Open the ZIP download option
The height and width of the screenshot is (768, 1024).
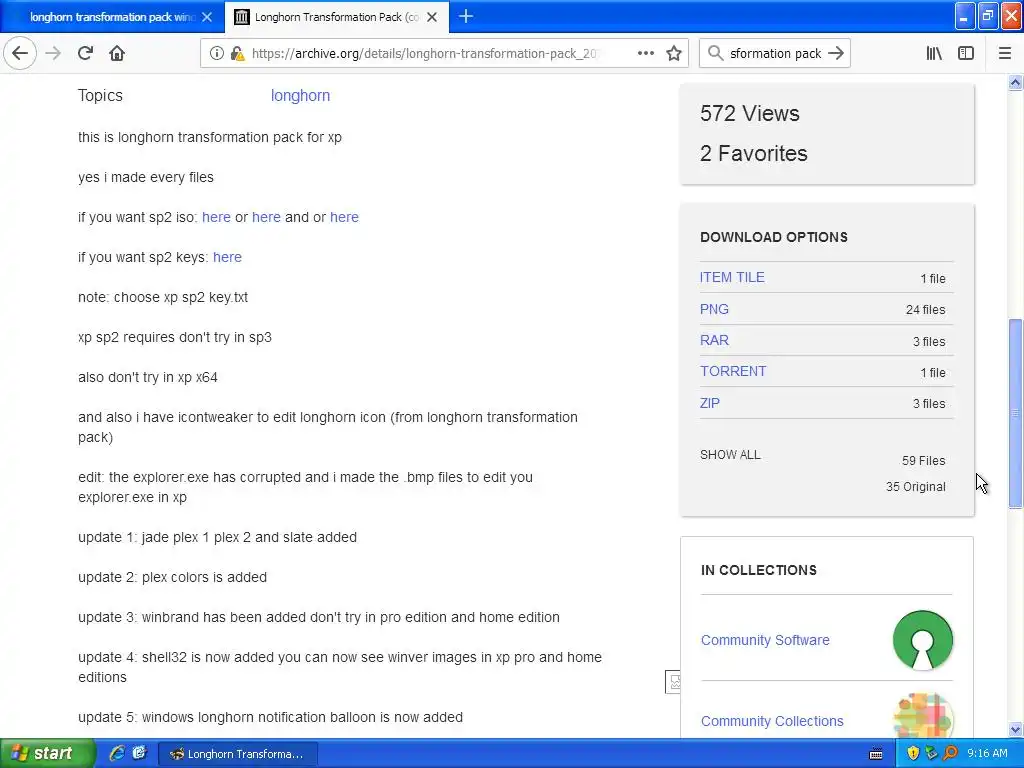click(x=710, y=403)
